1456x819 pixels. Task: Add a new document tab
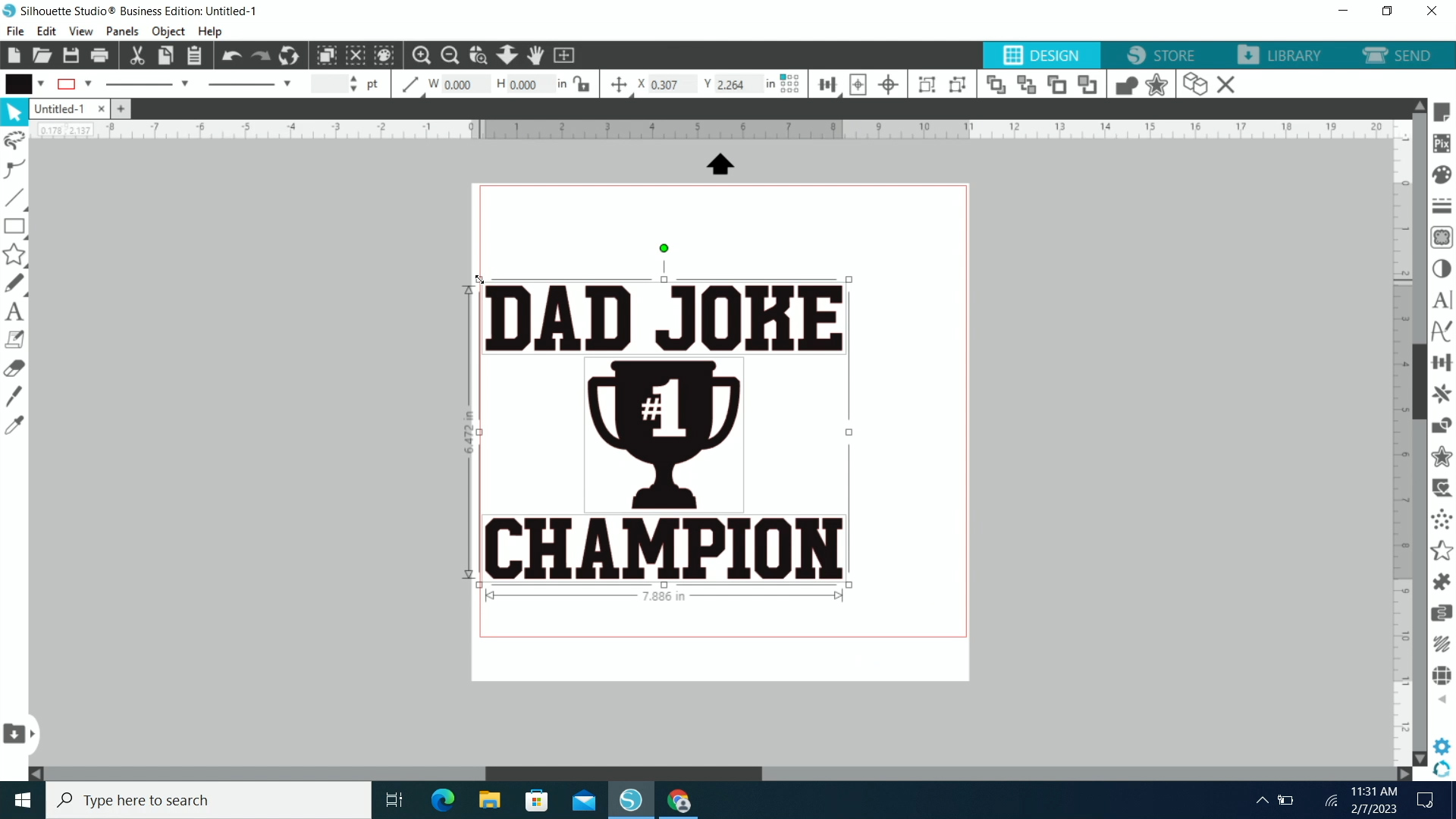pos(121,109)
